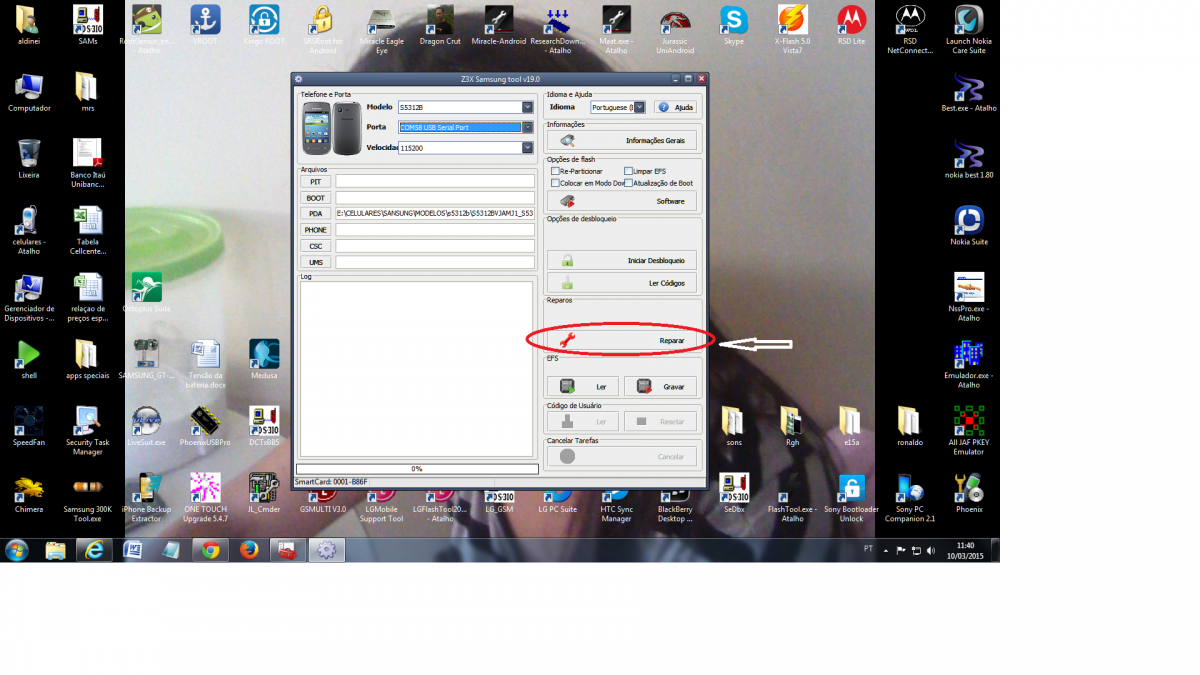Select the VROOT anchor desktop icon

[x=206, y=27]
